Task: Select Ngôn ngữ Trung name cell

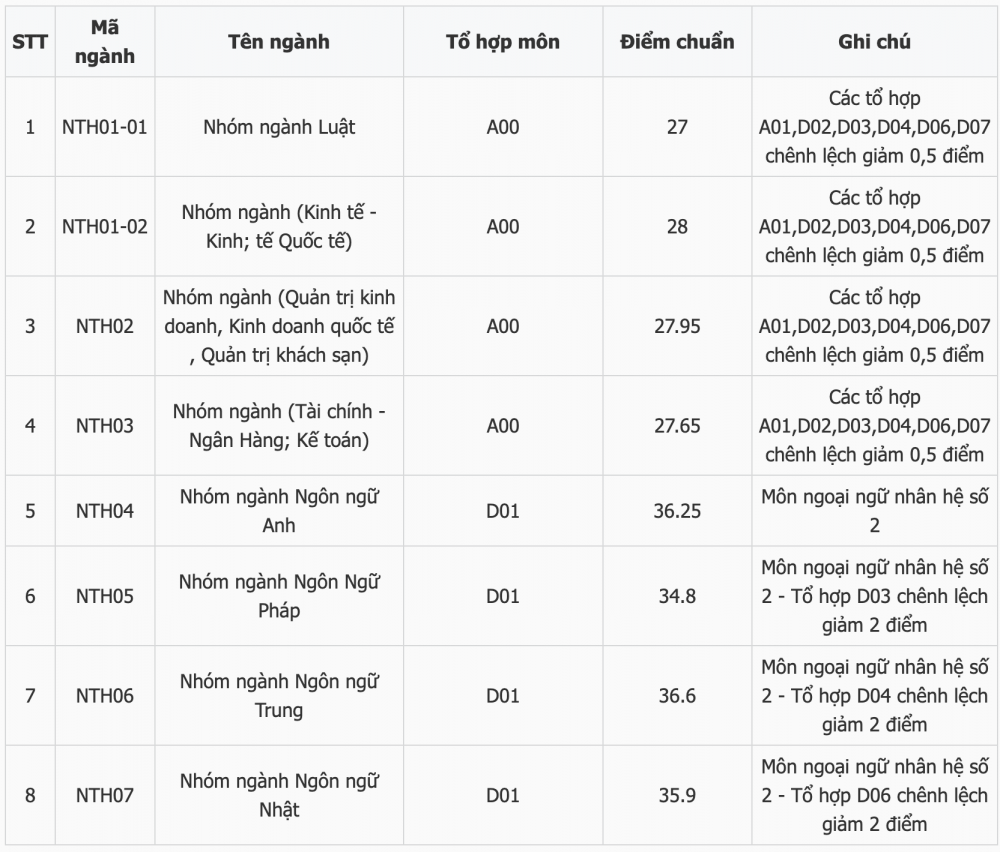Action: 279,695
